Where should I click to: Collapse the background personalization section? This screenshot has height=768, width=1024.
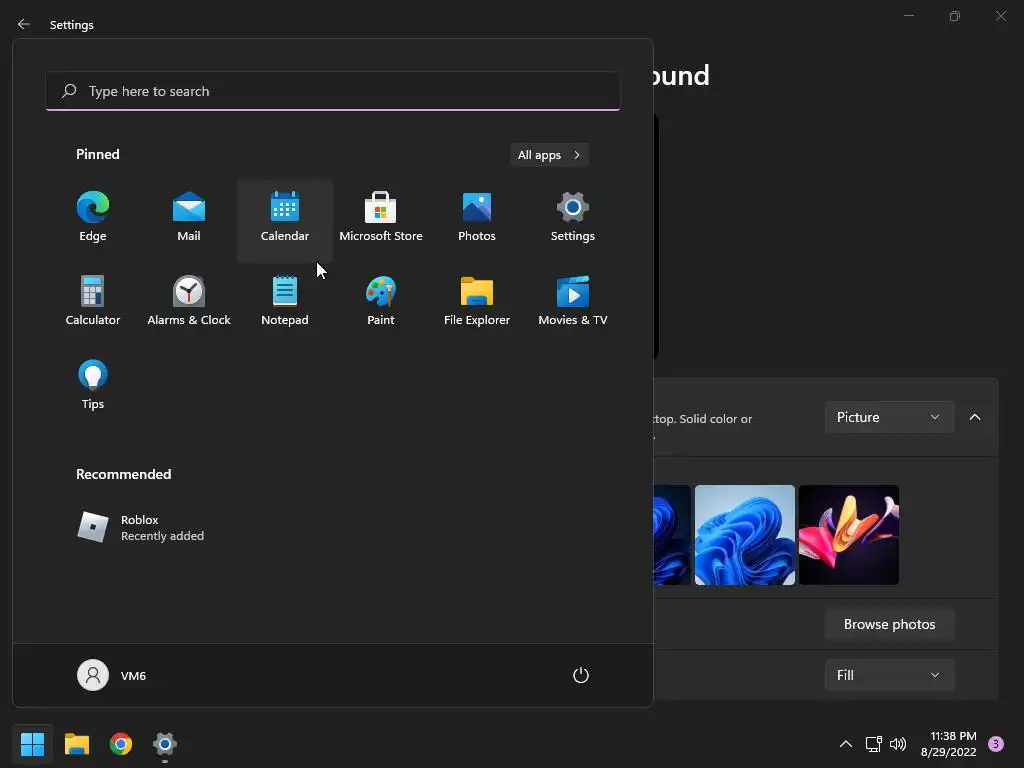pos(975,417)
